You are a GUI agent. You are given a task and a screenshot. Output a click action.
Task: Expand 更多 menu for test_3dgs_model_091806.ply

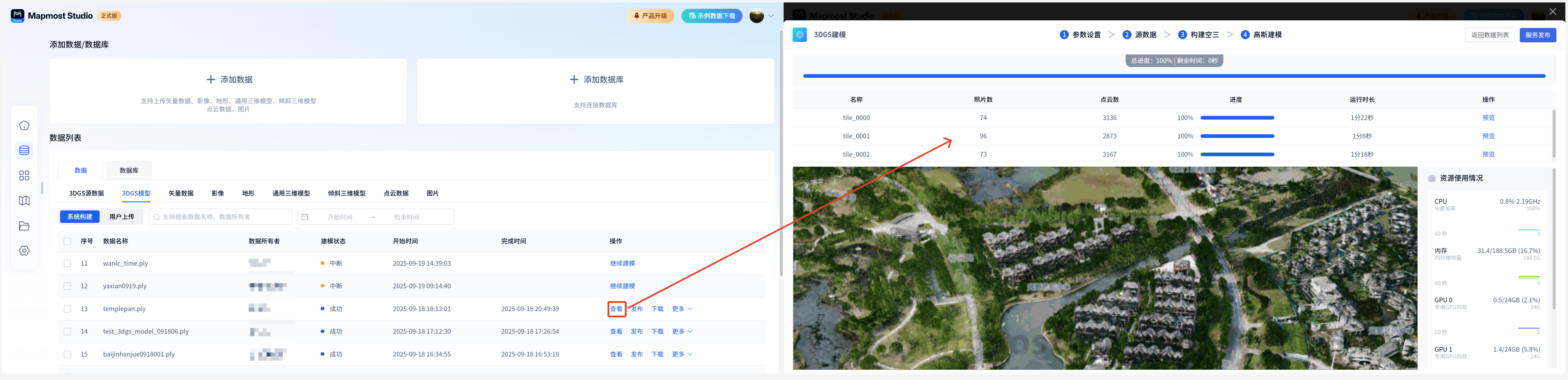coord(682,332)
